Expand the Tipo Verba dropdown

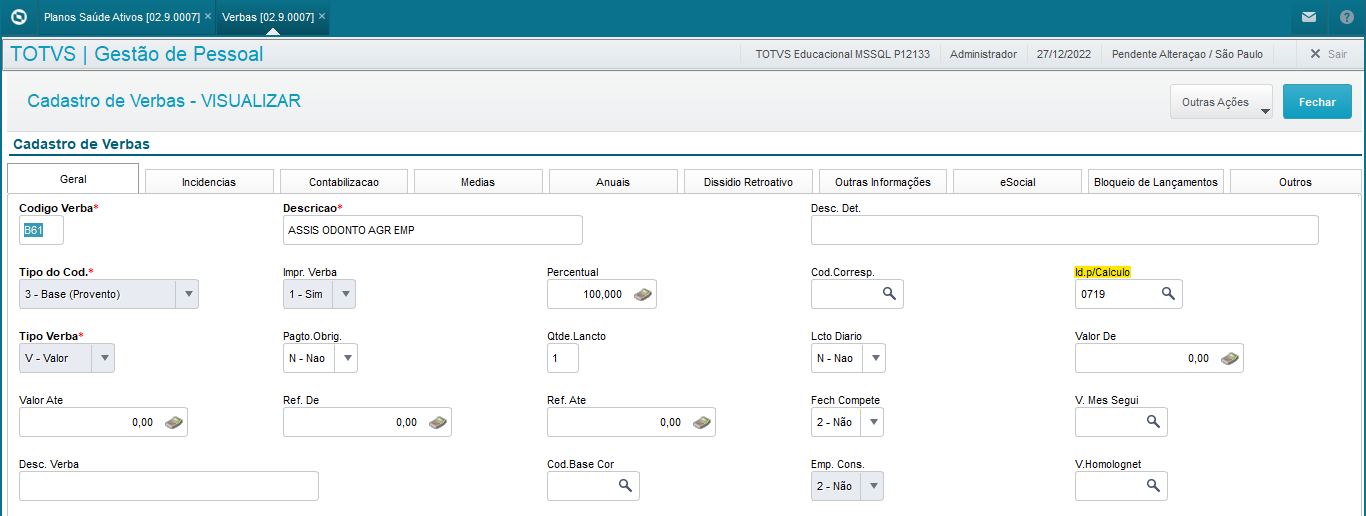click(x=103, y=358)
